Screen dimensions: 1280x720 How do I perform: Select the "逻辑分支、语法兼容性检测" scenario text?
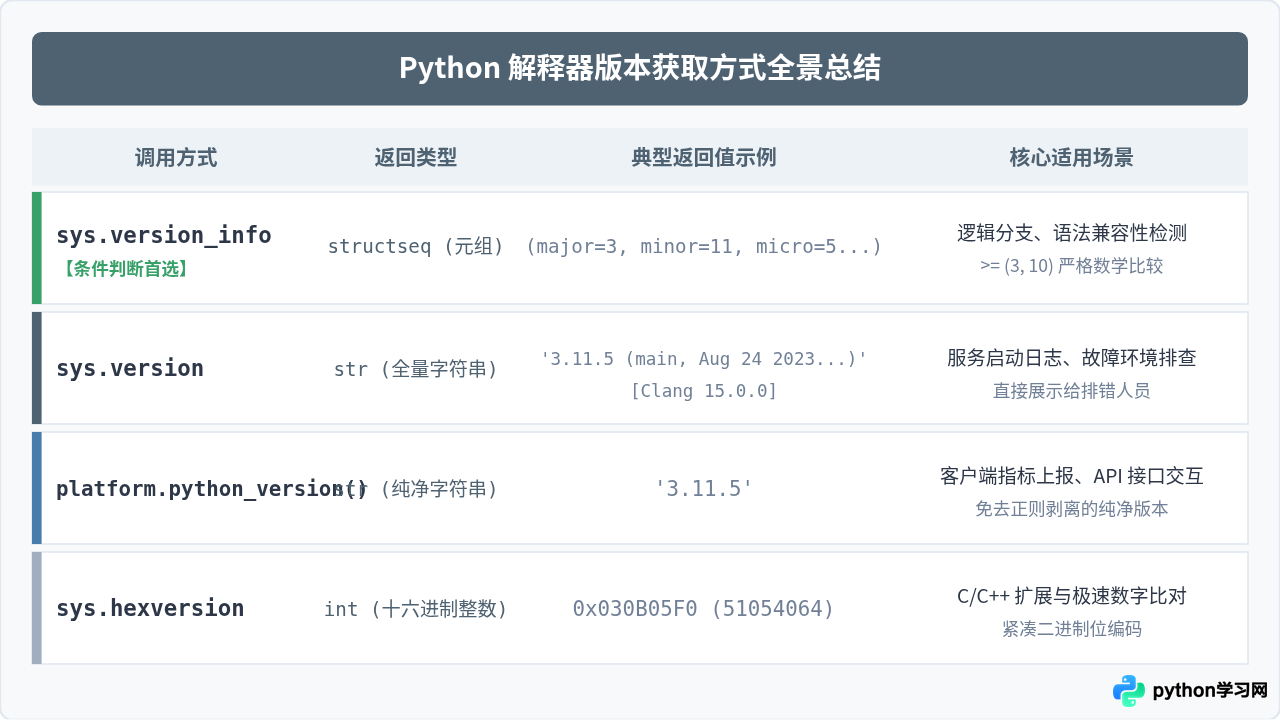pos(1072,233)
